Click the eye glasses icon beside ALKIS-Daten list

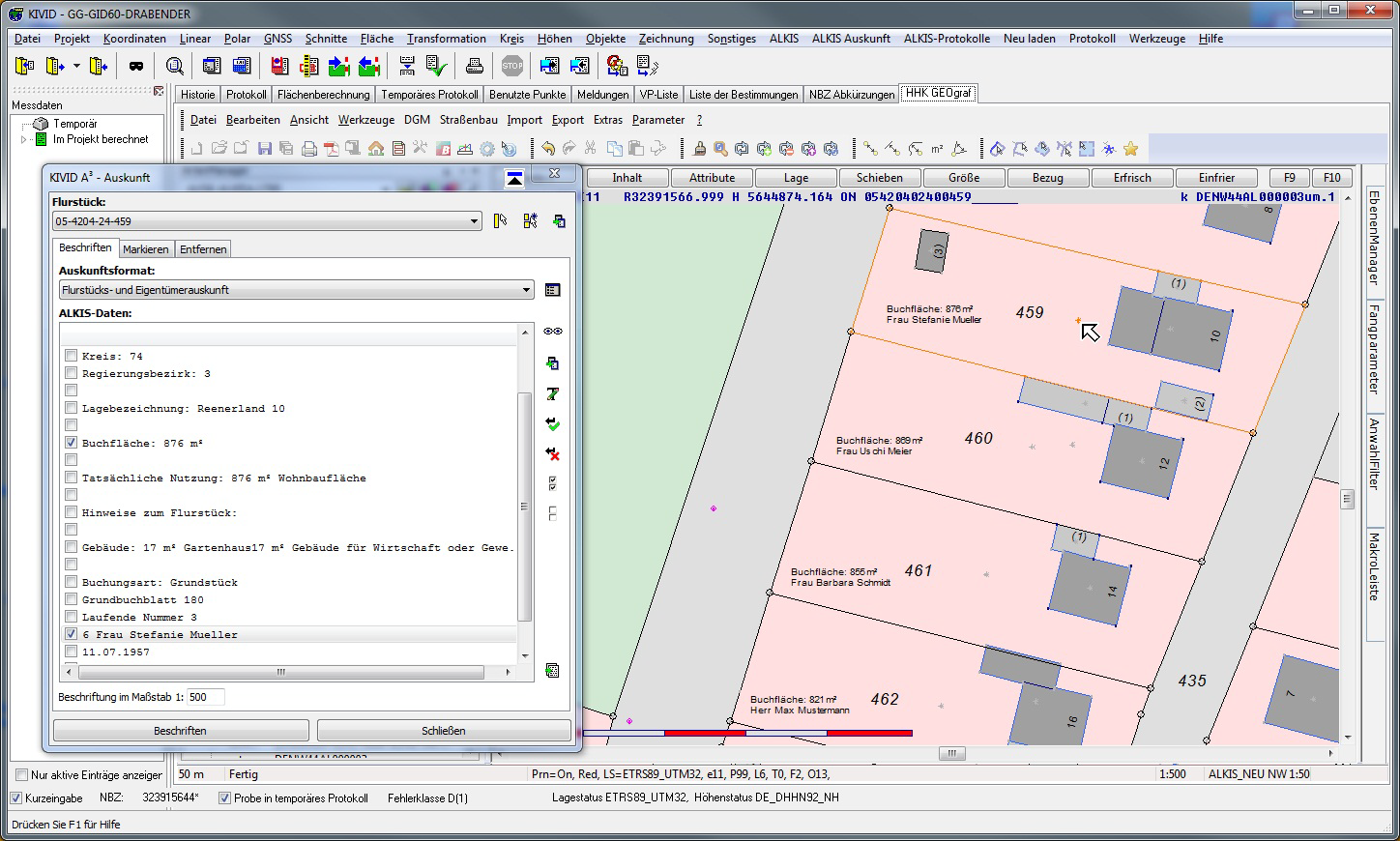click(x=552, y=332)
